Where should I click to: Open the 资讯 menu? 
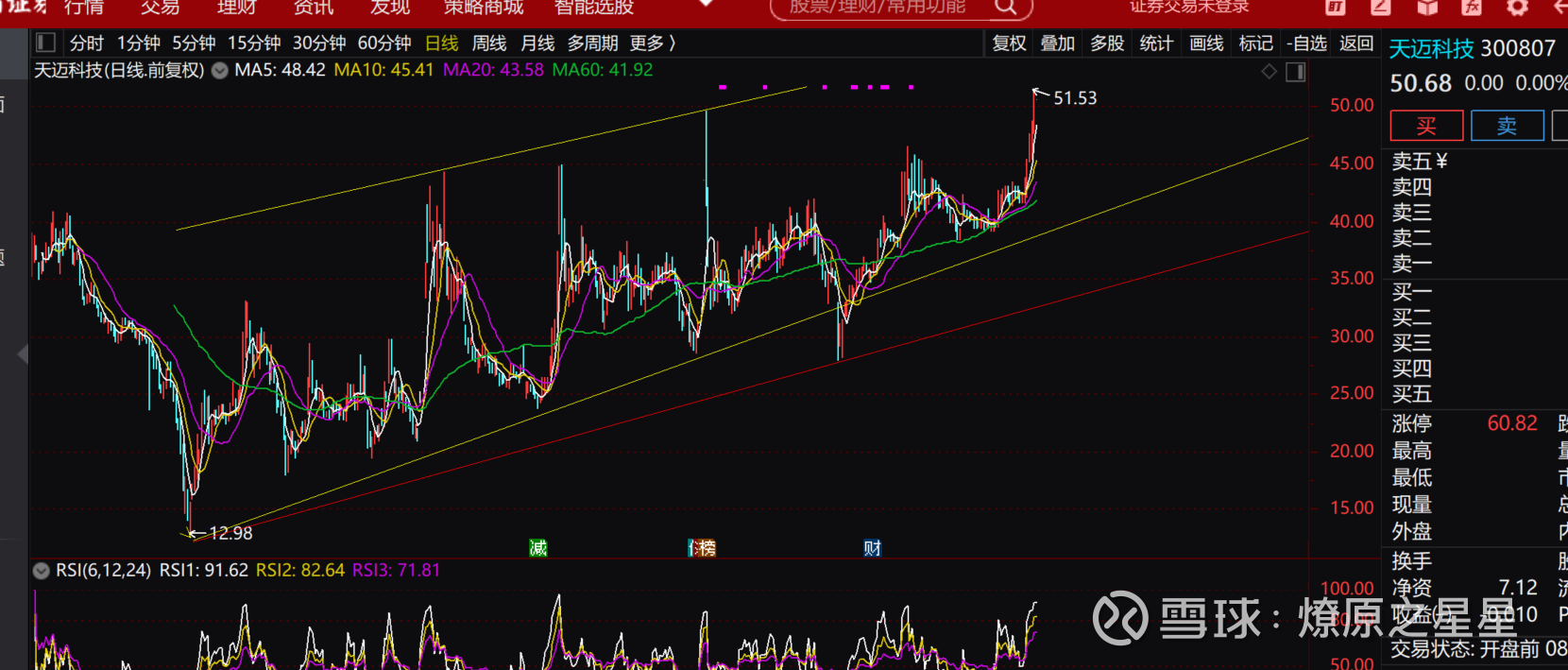point(314,8)
